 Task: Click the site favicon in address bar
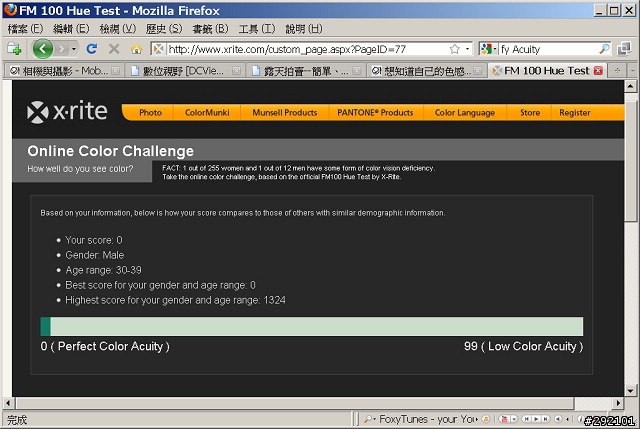[158, 49]
